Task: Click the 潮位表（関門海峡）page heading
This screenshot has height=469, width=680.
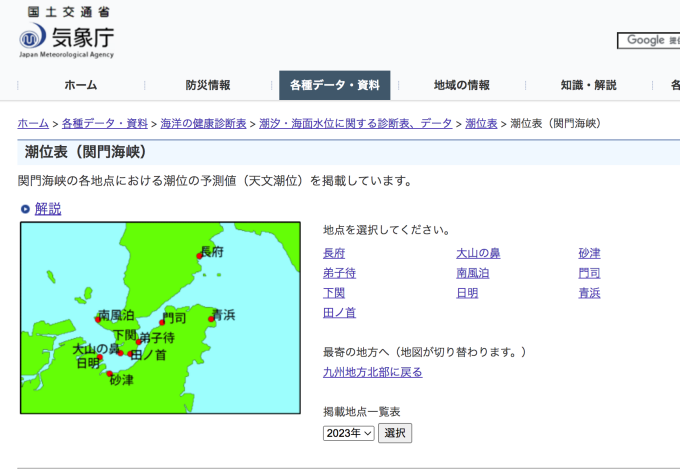Action: (85, 152)
